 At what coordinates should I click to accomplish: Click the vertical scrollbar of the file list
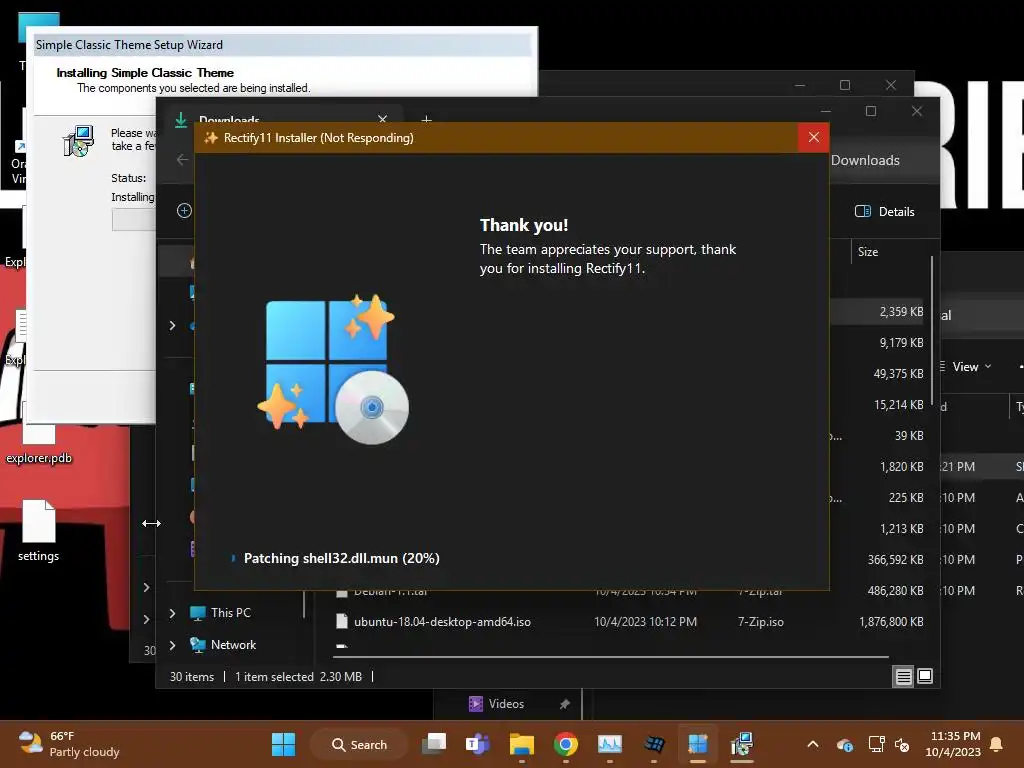coord(931,330)
